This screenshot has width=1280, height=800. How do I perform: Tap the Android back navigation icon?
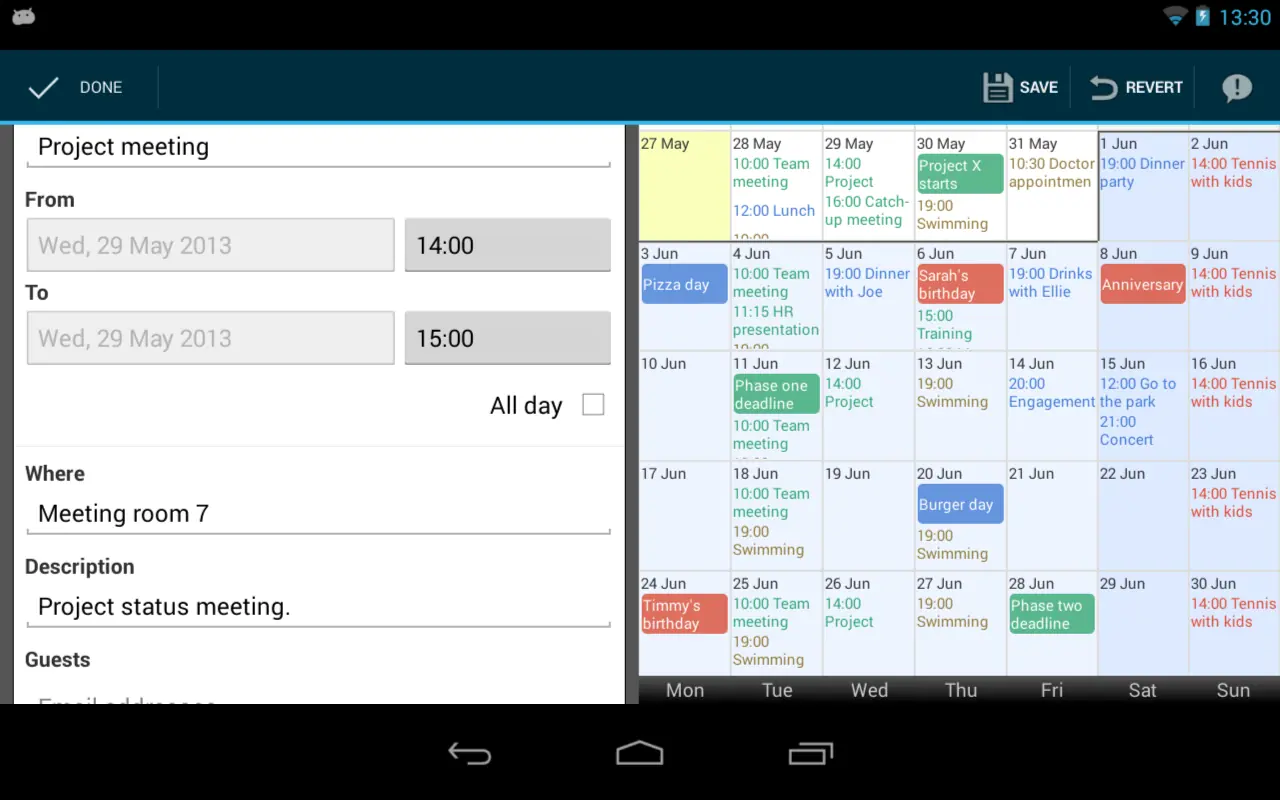tap(469, 753)
